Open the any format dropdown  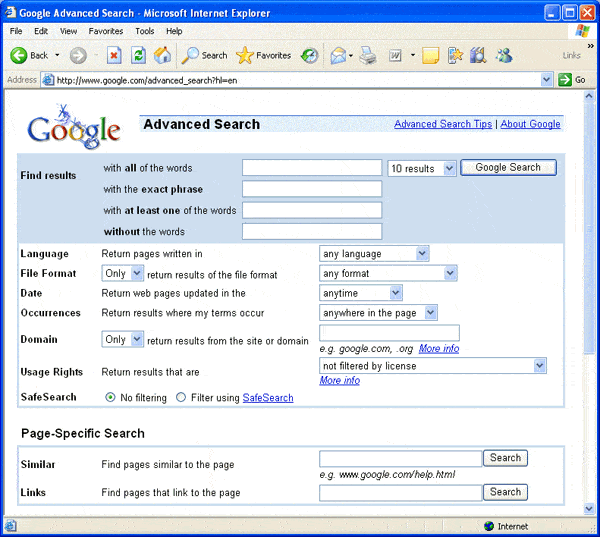(388, 273)
